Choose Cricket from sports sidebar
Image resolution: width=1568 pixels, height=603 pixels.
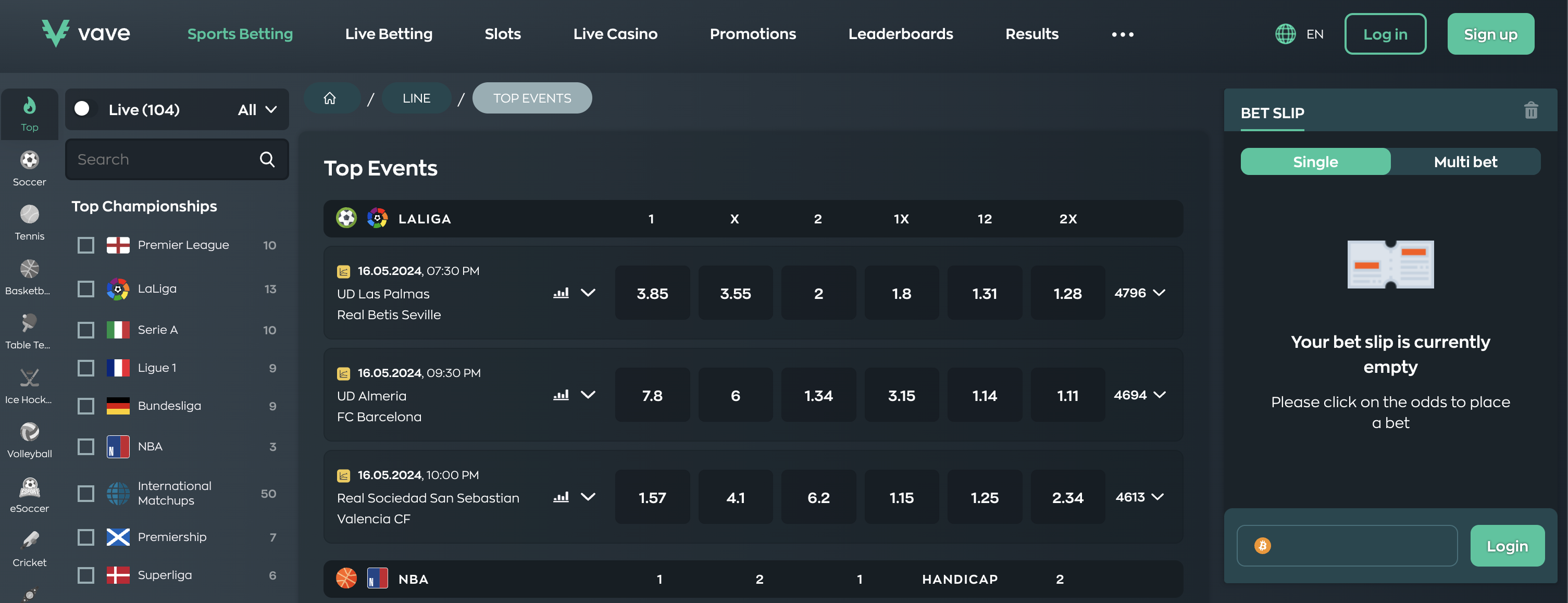pos(29,549)
